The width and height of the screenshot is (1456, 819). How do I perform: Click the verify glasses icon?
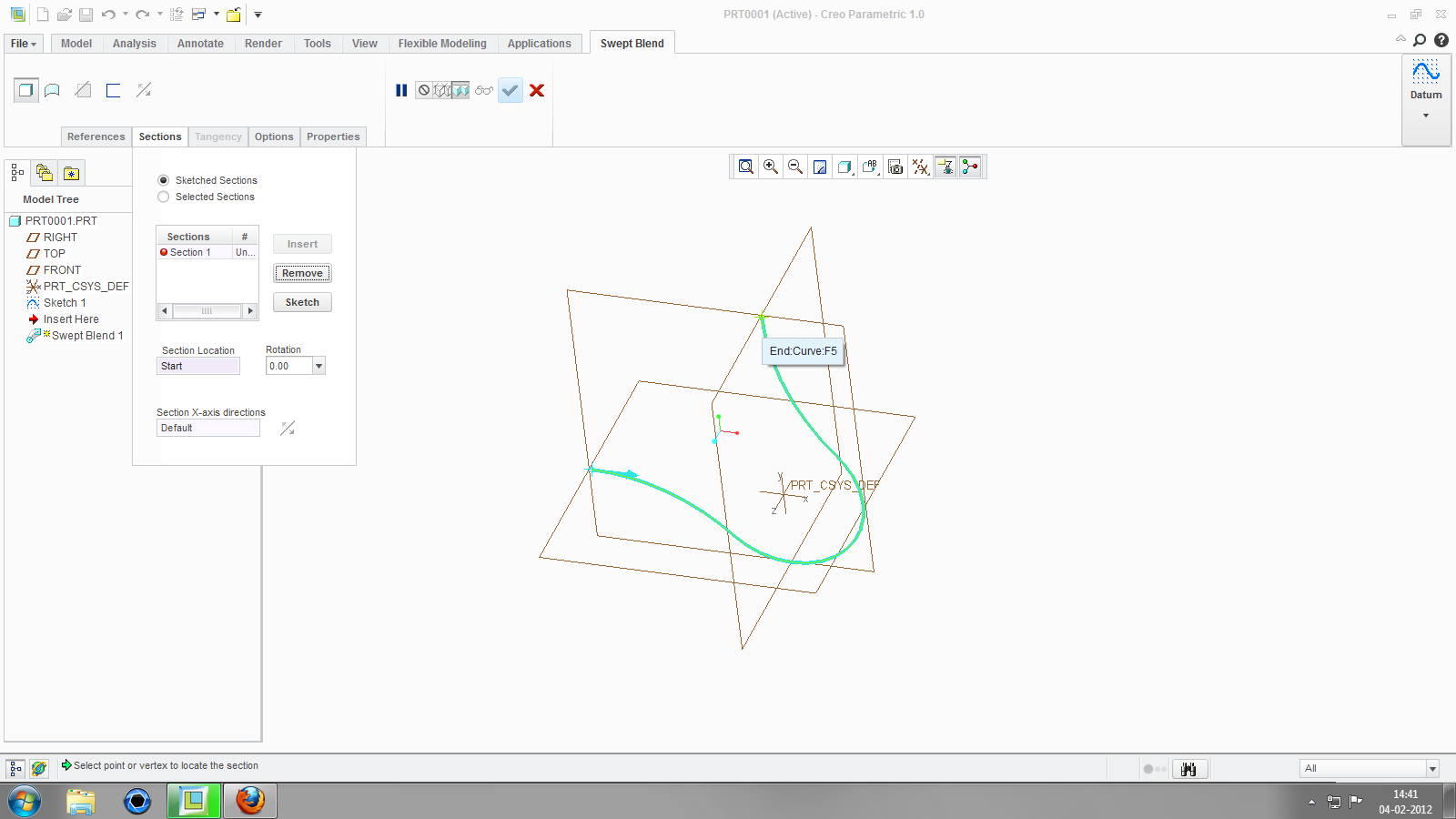click(484, 90)
